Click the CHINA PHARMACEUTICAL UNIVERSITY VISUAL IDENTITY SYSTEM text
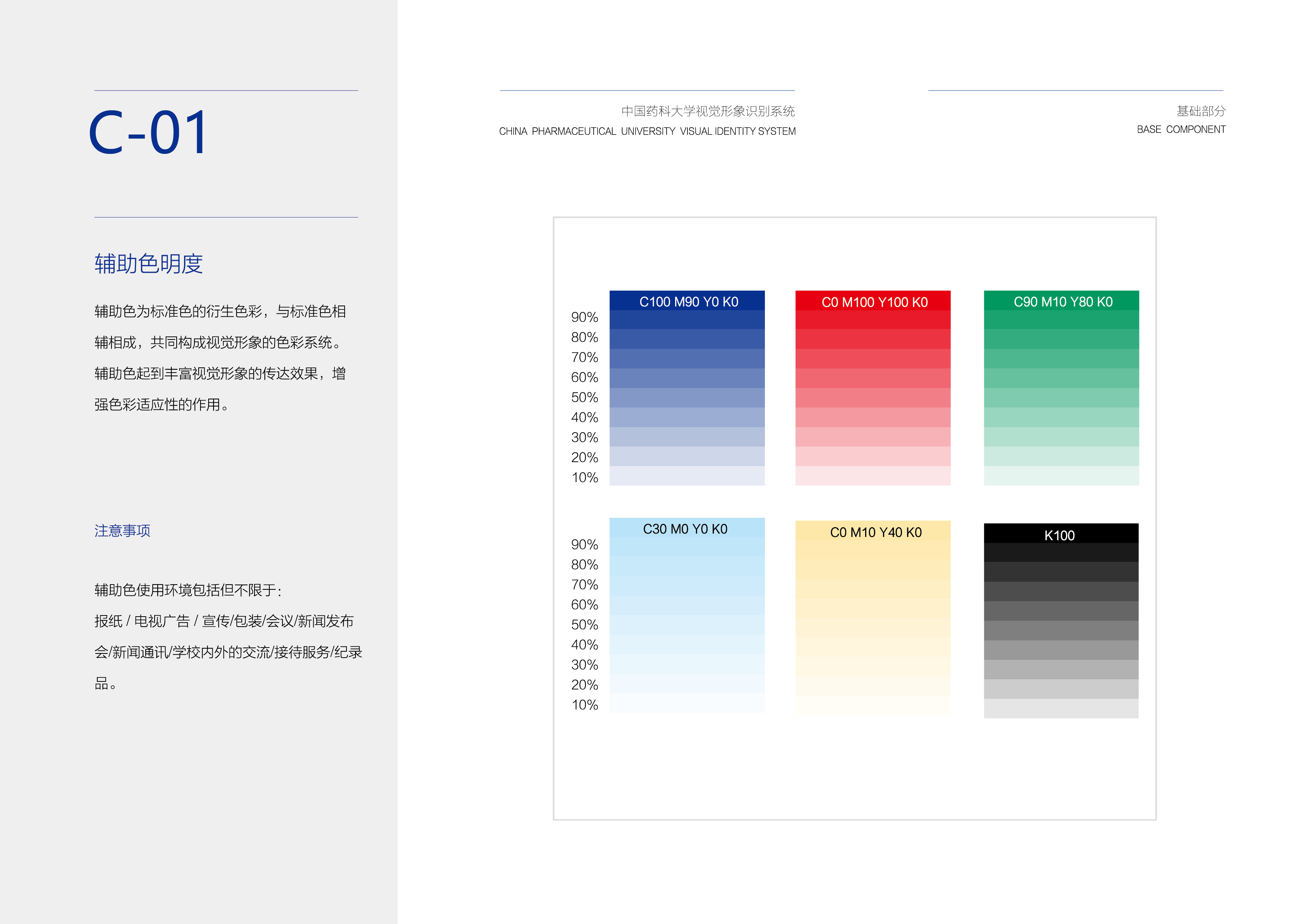 (x=647, y=132)
